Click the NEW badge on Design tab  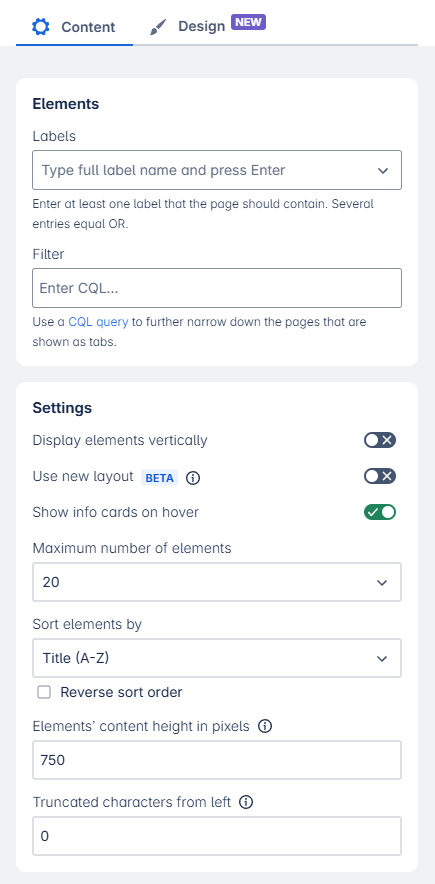pos(248,23)
